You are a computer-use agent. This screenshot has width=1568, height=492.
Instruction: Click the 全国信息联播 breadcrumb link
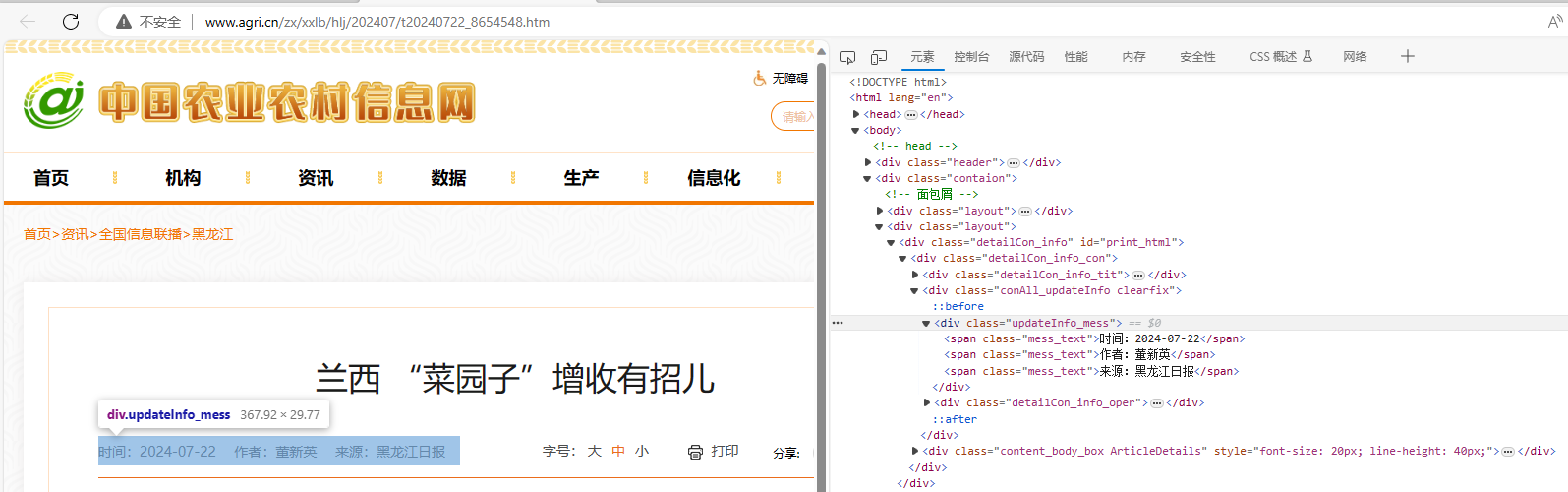[x=141, y=234]
